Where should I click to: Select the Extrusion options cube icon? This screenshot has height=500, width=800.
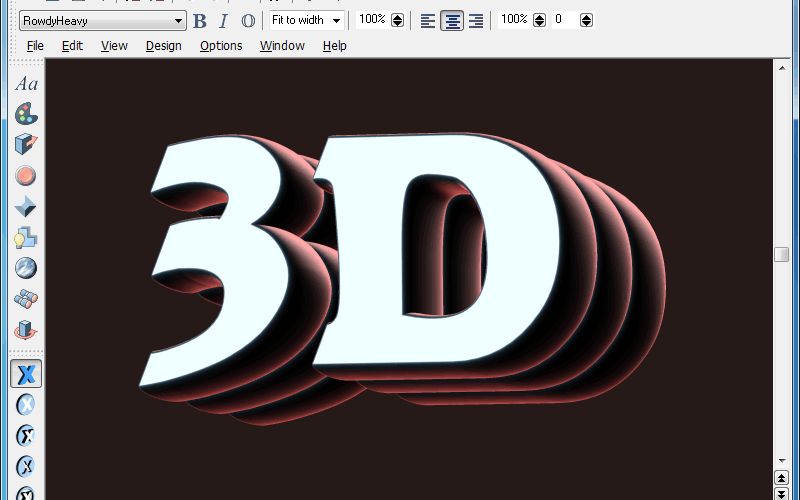pos(26,145)
